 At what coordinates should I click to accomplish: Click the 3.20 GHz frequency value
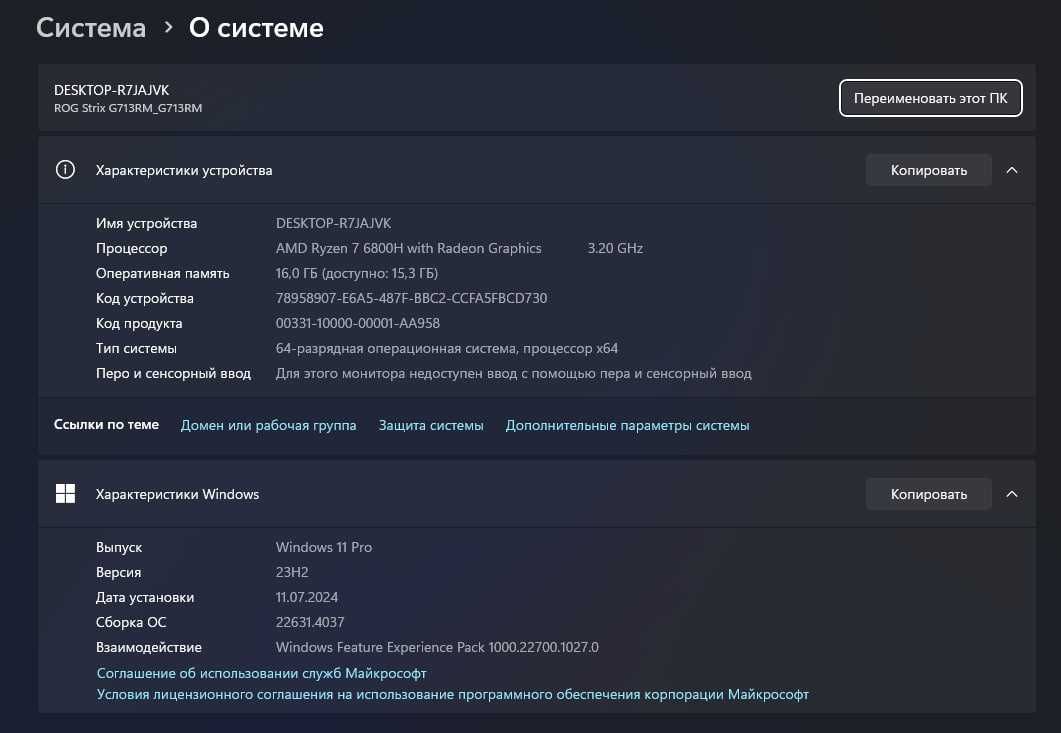tap(615, 248)
